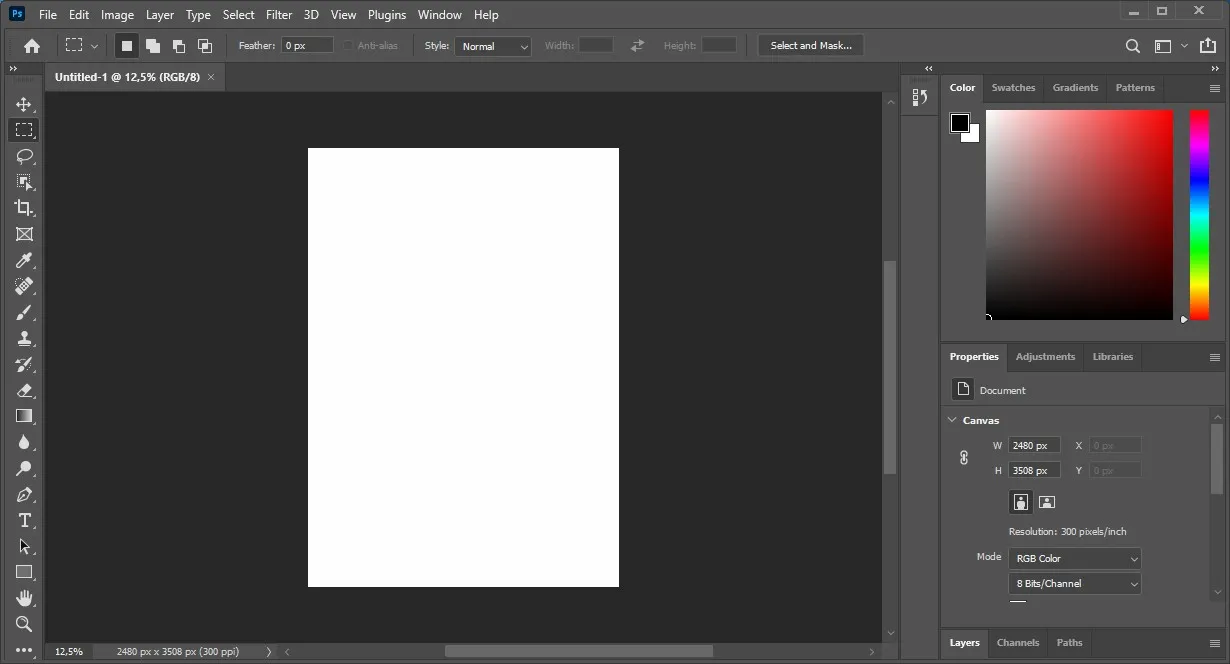Open the Filter menu

[278, 14]
